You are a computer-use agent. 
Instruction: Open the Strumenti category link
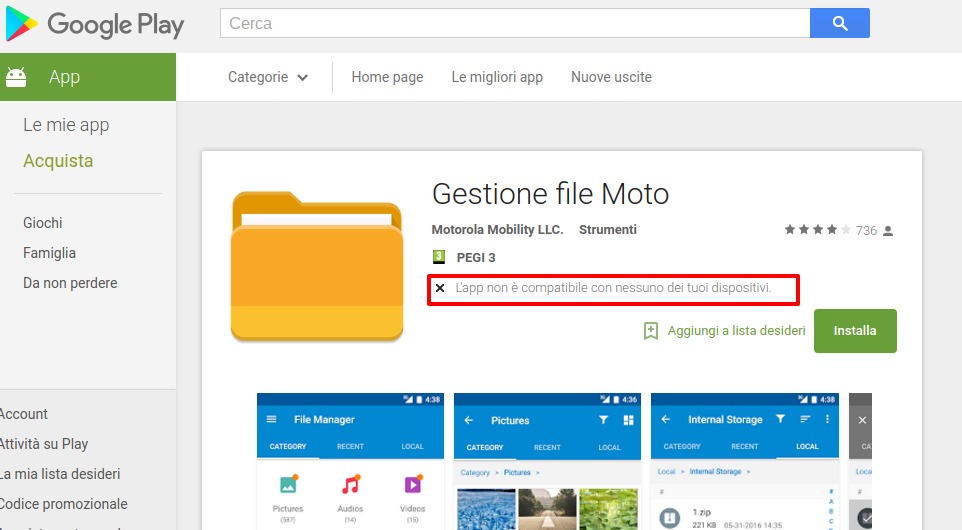pos(607,229)
